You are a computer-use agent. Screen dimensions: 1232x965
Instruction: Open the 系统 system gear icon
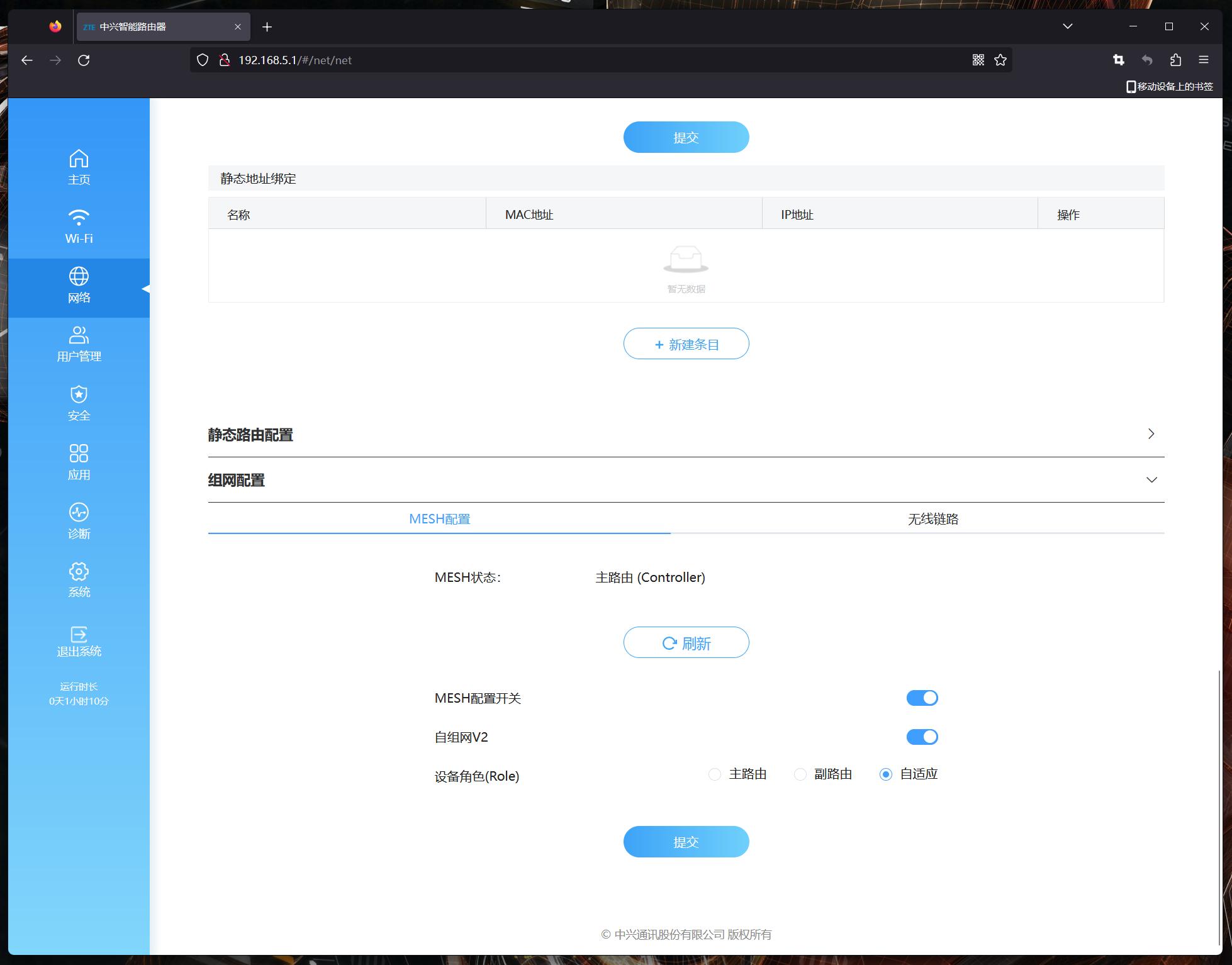(x=79, y=572)
